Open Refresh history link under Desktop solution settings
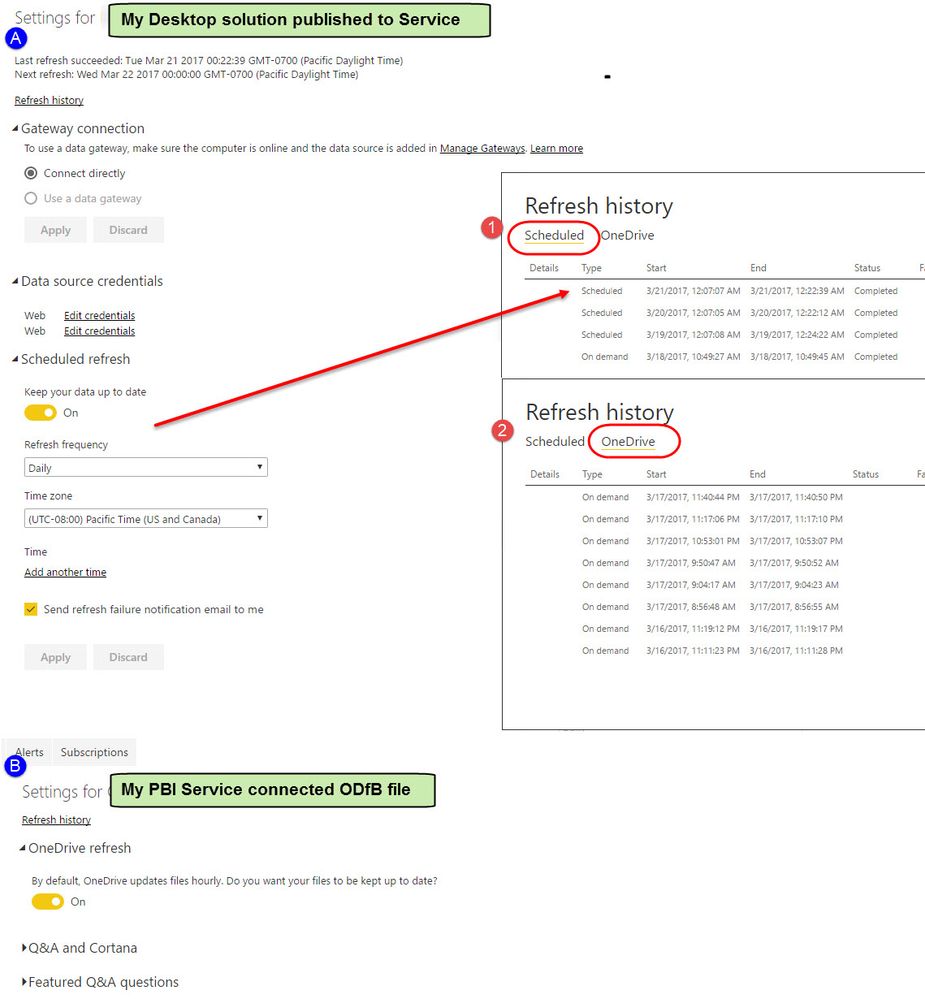Screen dimensions: 925x999 tap(49, 100)
